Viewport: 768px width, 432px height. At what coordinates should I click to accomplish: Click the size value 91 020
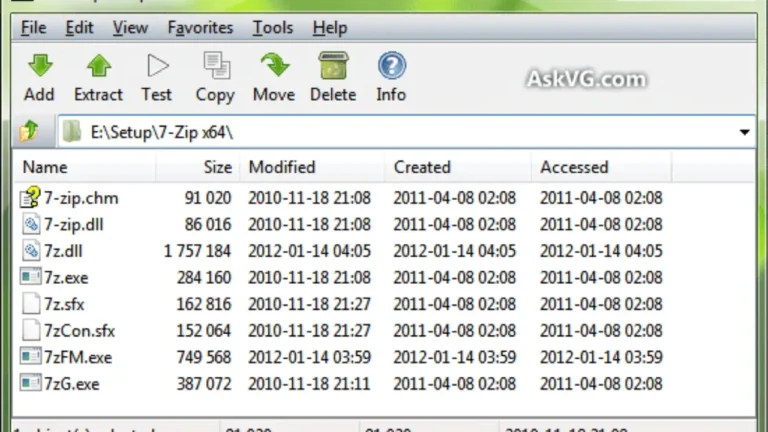click(208, 198)
